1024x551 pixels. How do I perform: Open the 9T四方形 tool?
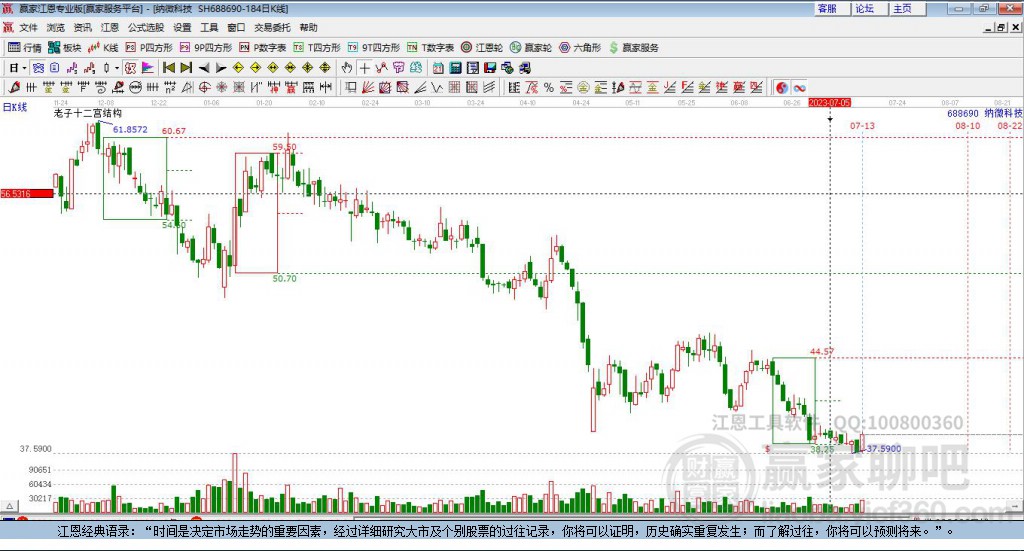[374, 48]
